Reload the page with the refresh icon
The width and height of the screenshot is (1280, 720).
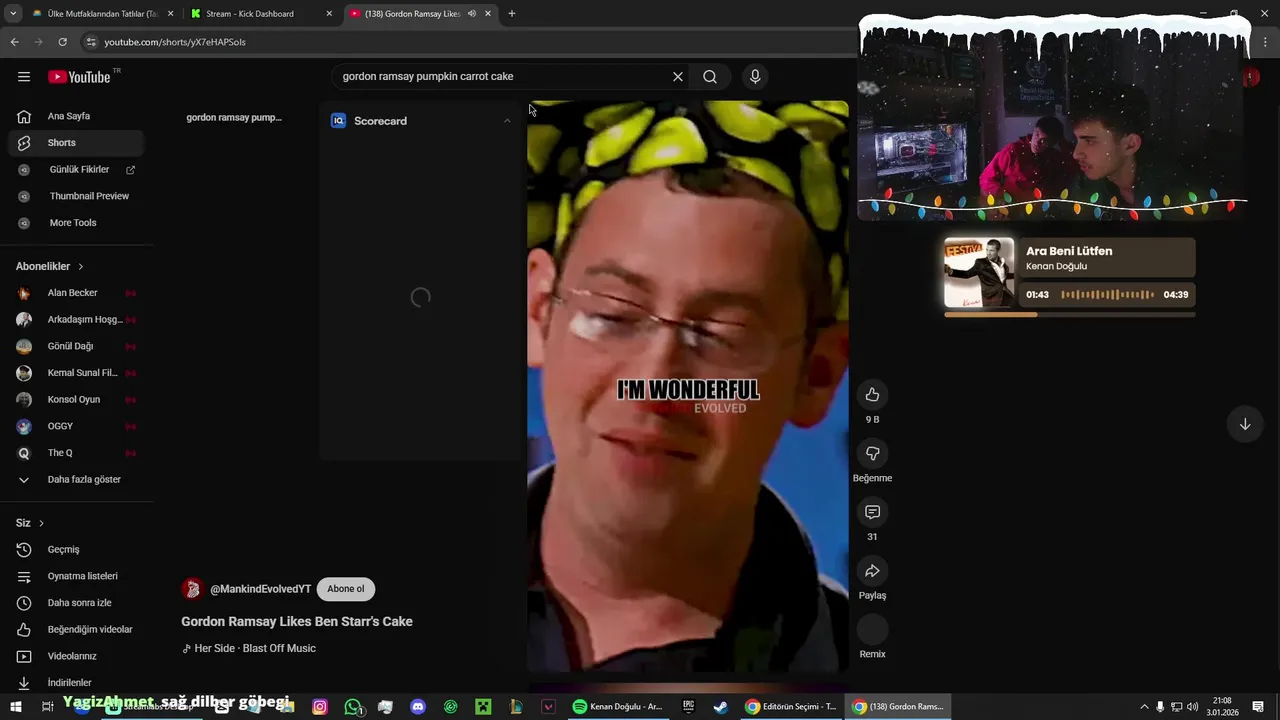62,42
